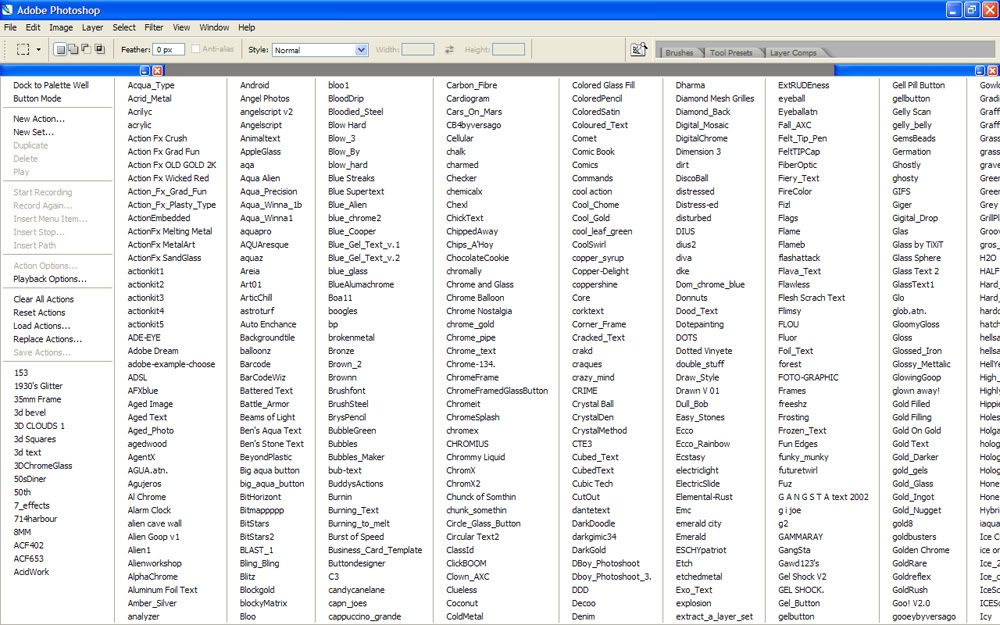Select the Ben's Stone Text action set

point(272,444)
